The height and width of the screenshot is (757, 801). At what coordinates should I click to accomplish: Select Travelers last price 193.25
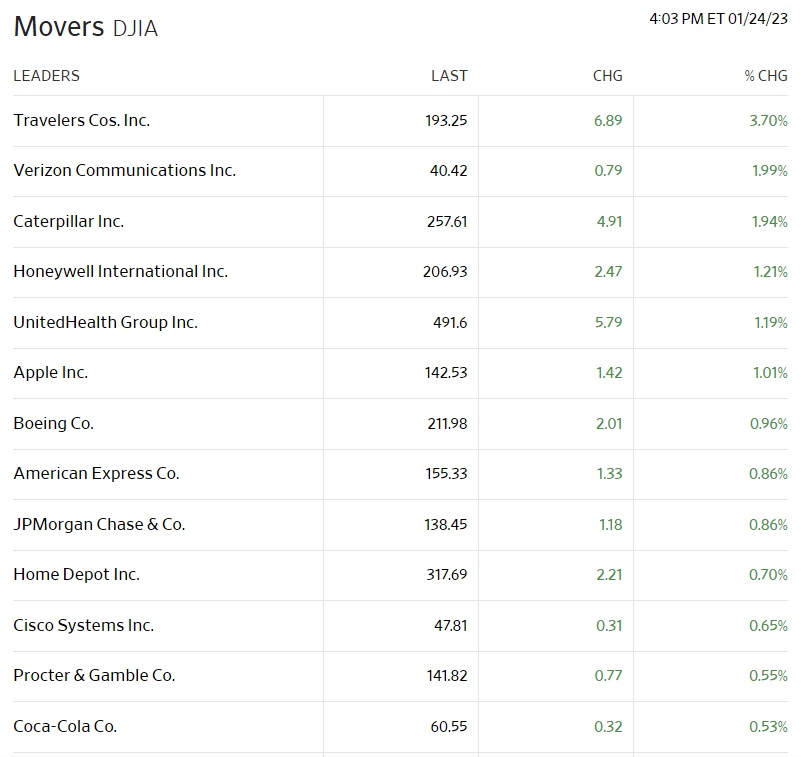446,121
